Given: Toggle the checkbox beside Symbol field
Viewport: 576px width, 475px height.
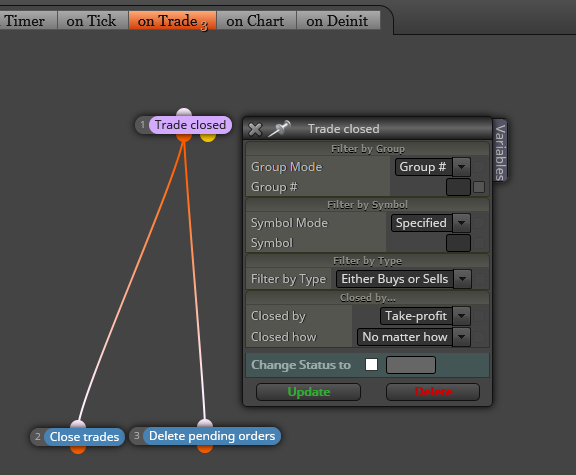Looking at the screenshot, I should point(479,243).
